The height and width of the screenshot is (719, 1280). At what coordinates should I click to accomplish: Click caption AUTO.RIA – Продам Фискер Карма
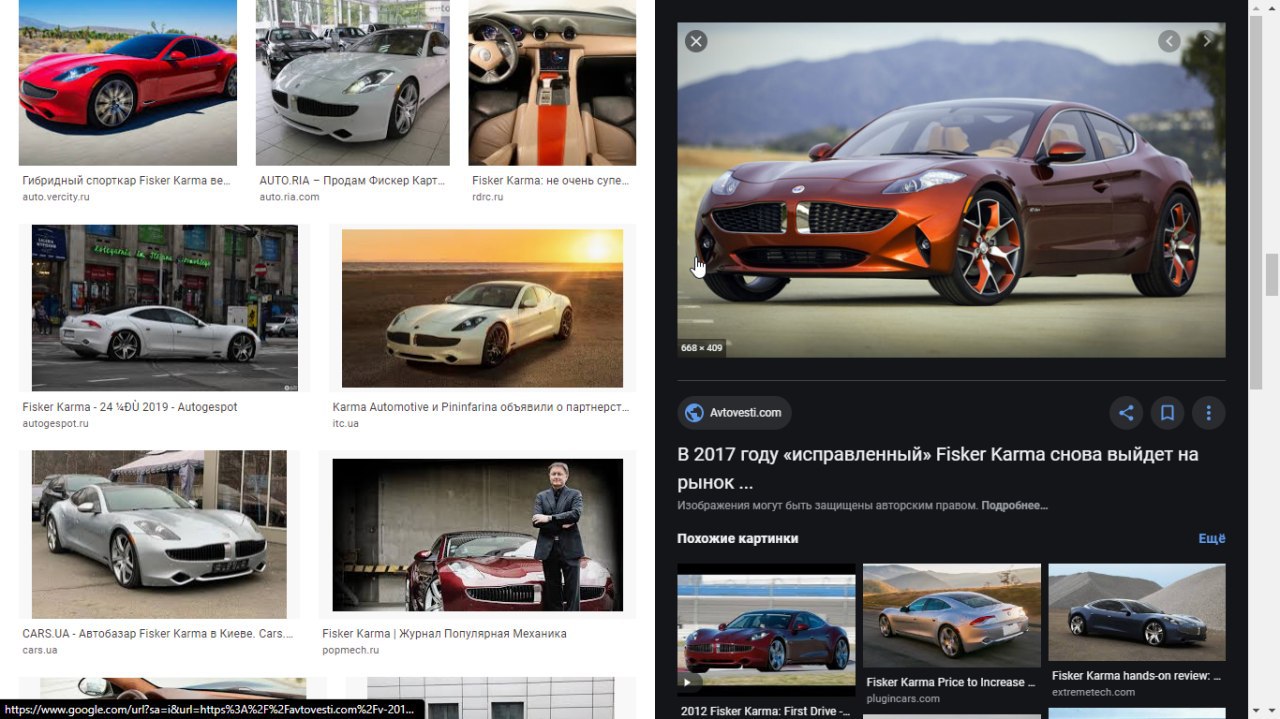352,181
